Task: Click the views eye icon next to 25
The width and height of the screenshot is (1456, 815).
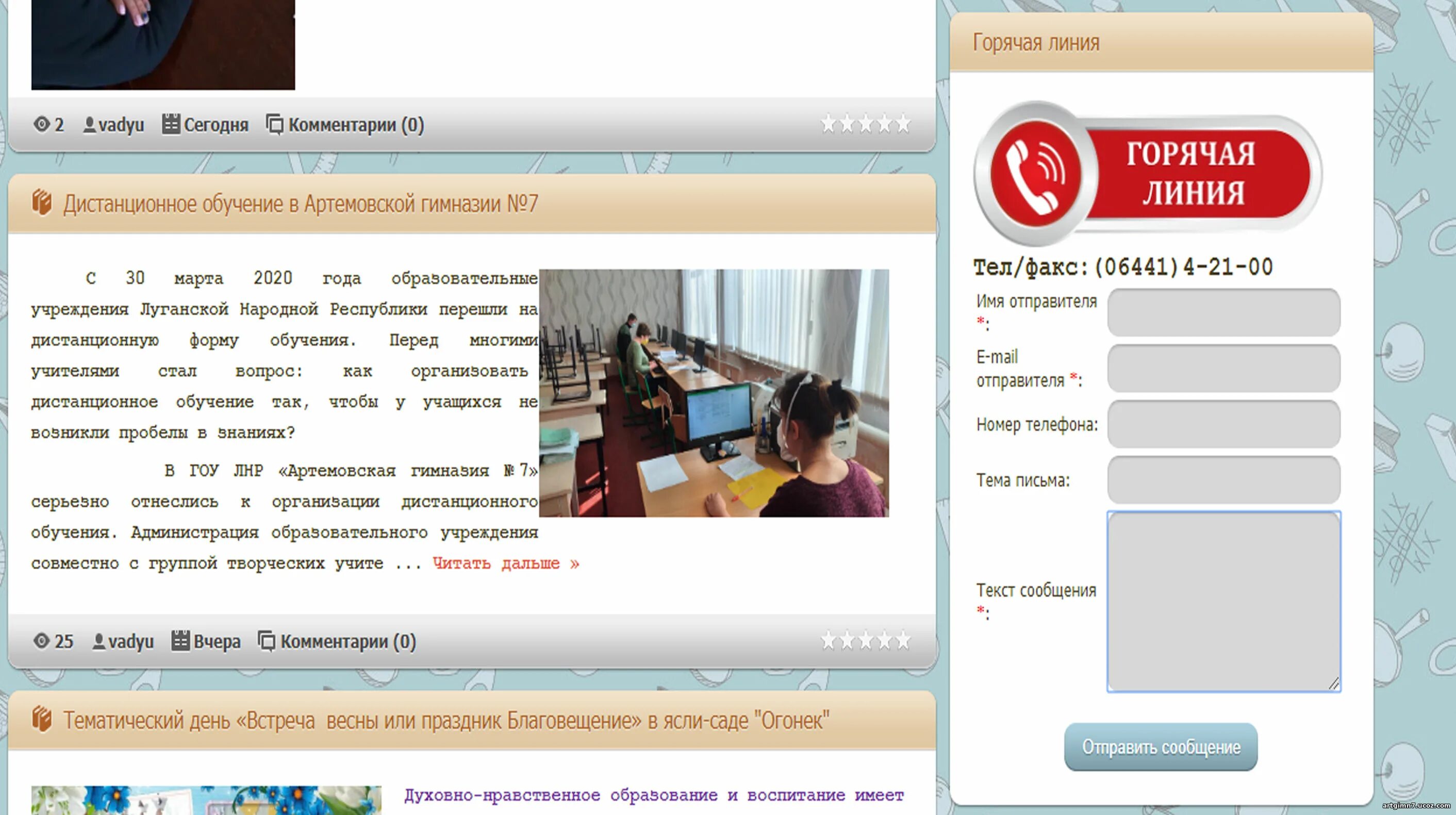Action: click(41, 641)
